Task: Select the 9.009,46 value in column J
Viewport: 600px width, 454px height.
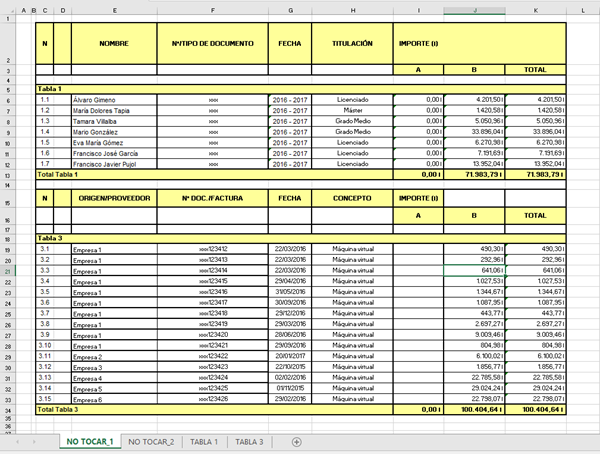Action: pyautogui.click(x=474, y=335)
